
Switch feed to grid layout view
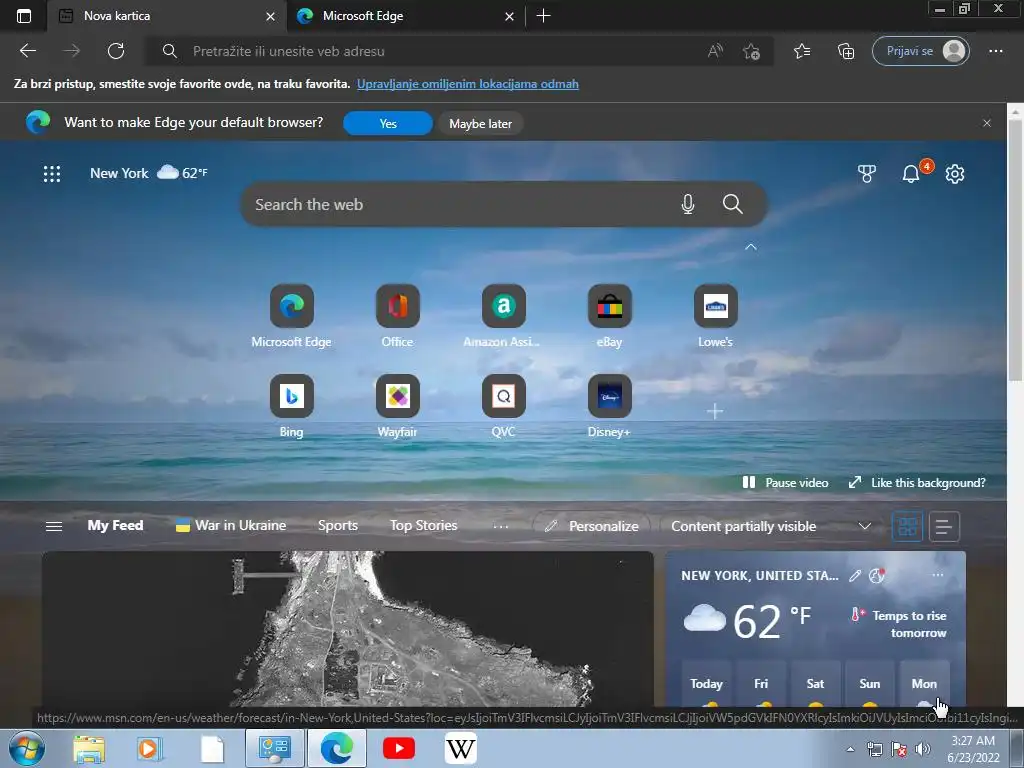907,526
